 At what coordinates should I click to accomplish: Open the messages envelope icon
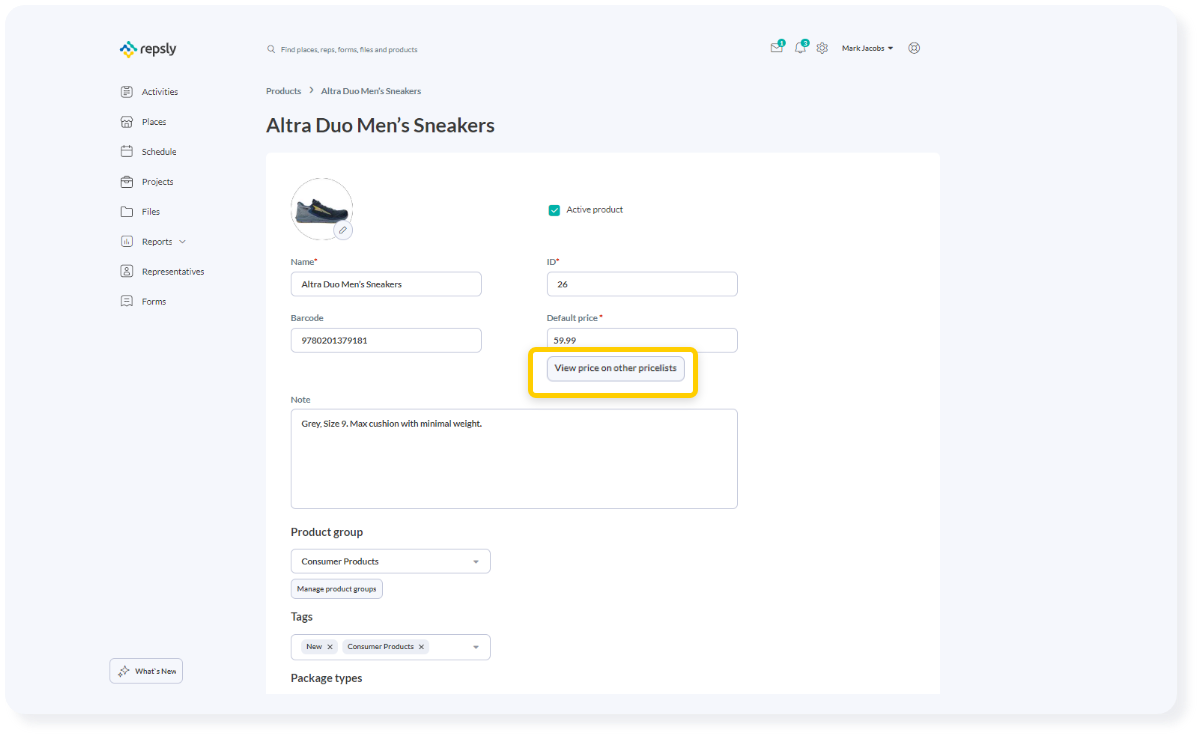(776, 48)
